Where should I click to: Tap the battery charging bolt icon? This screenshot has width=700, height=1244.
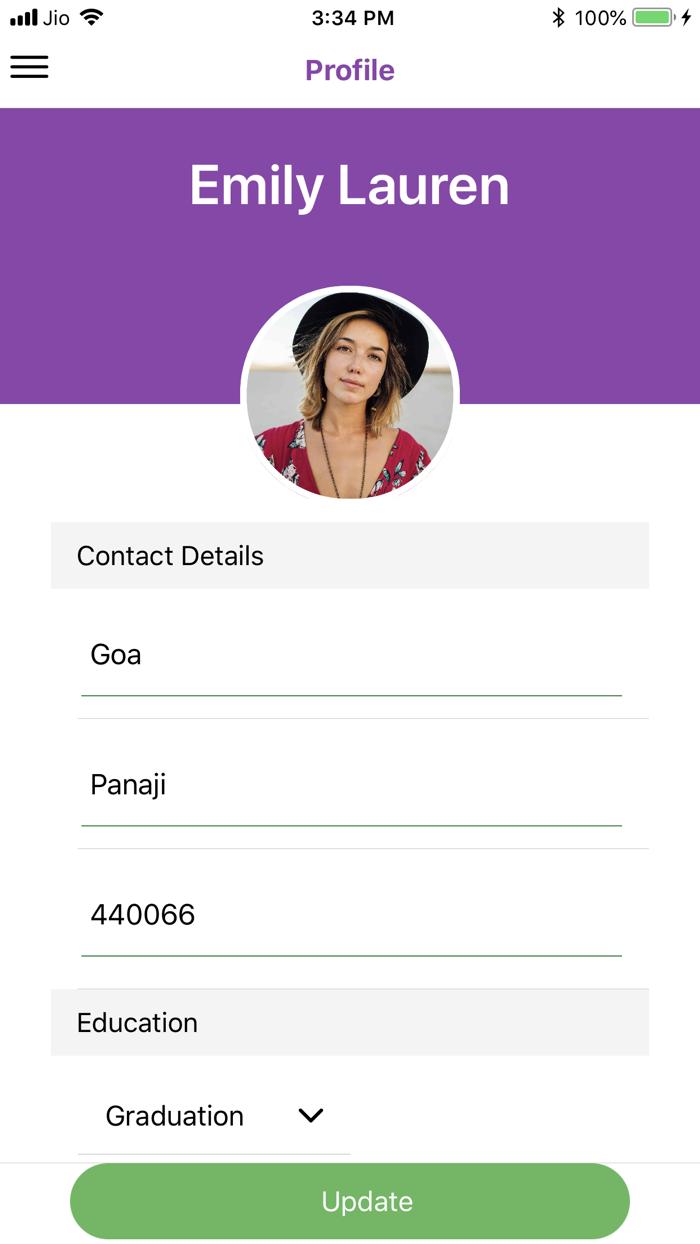(686, 18)
